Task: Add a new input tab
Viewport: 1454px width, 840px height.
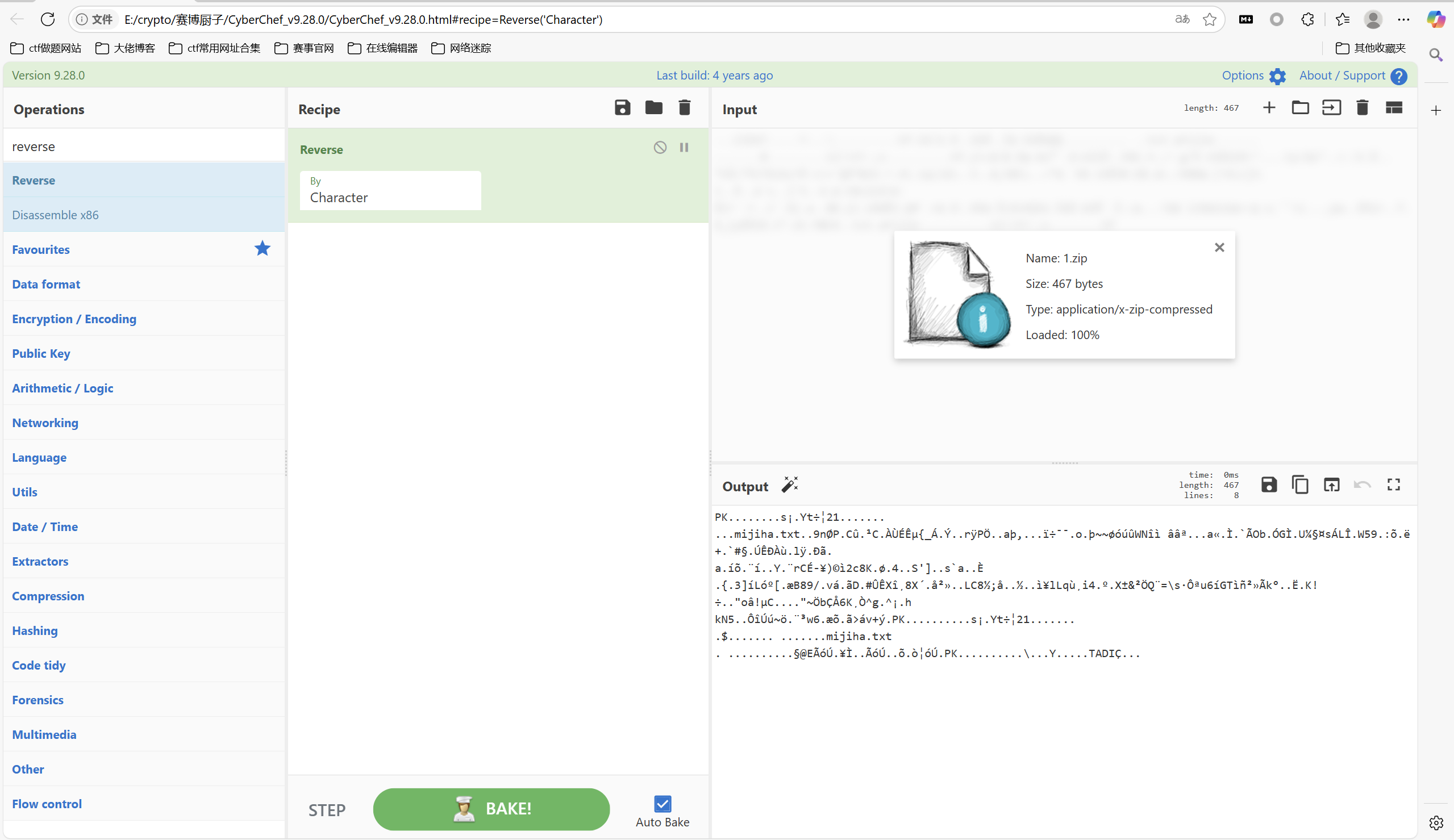Action: (x=1269, y=108)
